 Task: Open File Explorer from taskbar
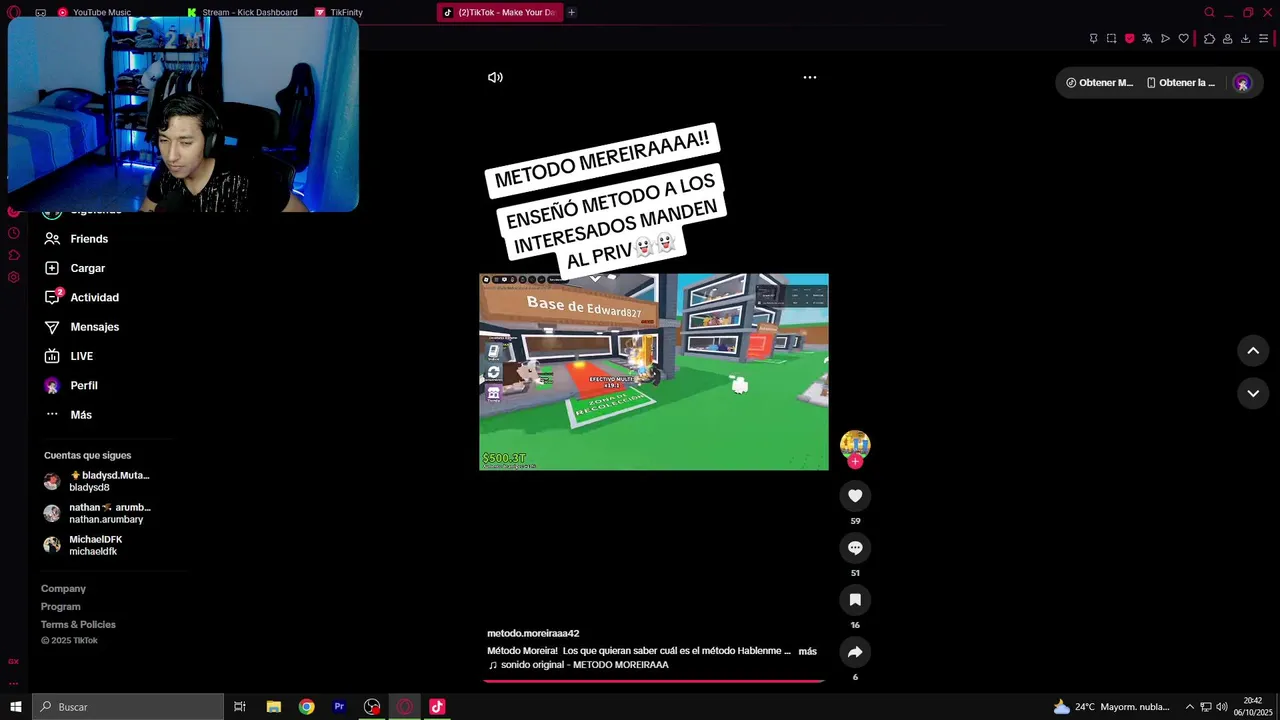(x=273, y=707)
